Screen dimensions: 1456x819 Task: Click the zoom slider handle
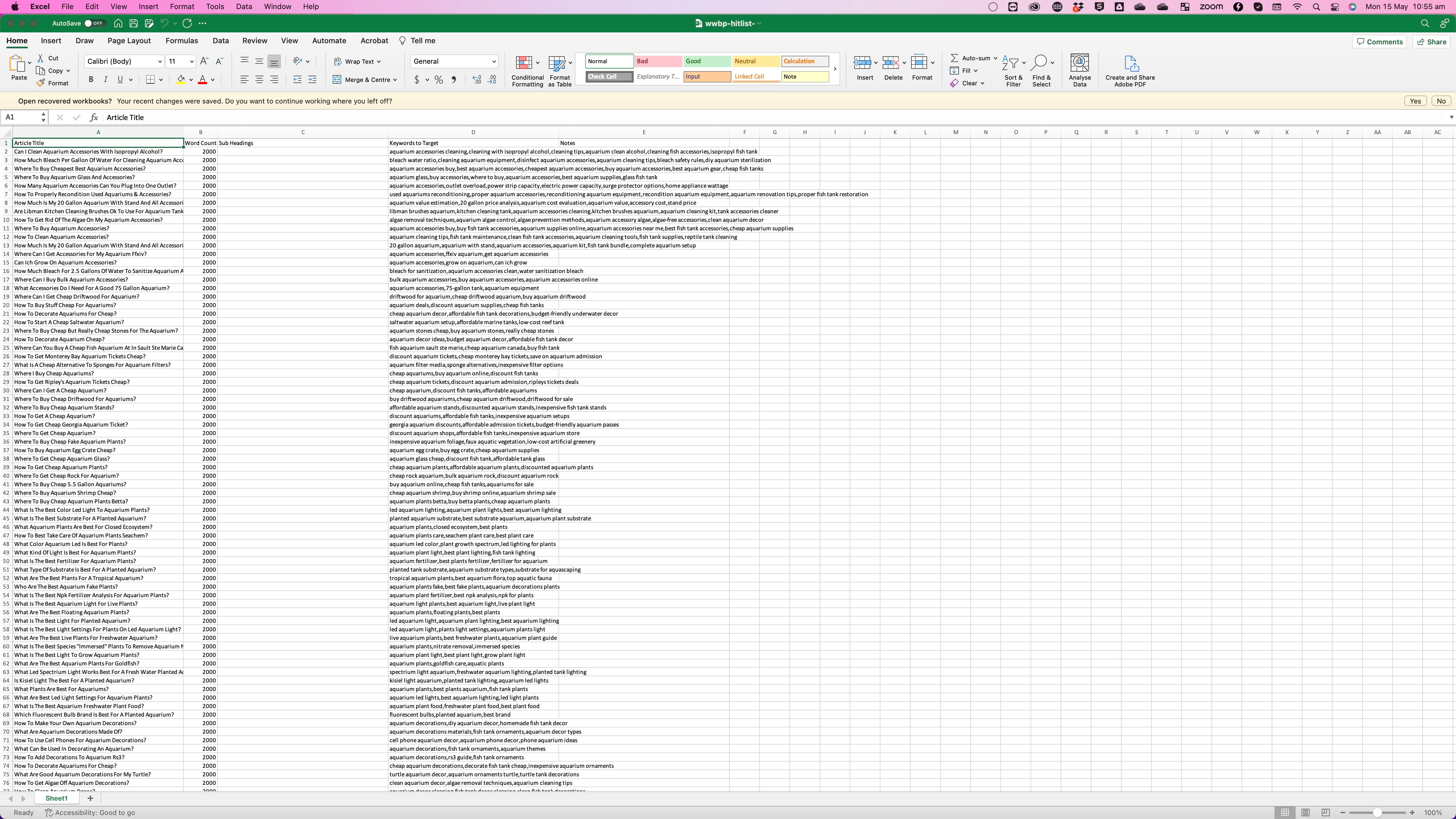[x=1378, y=813]
